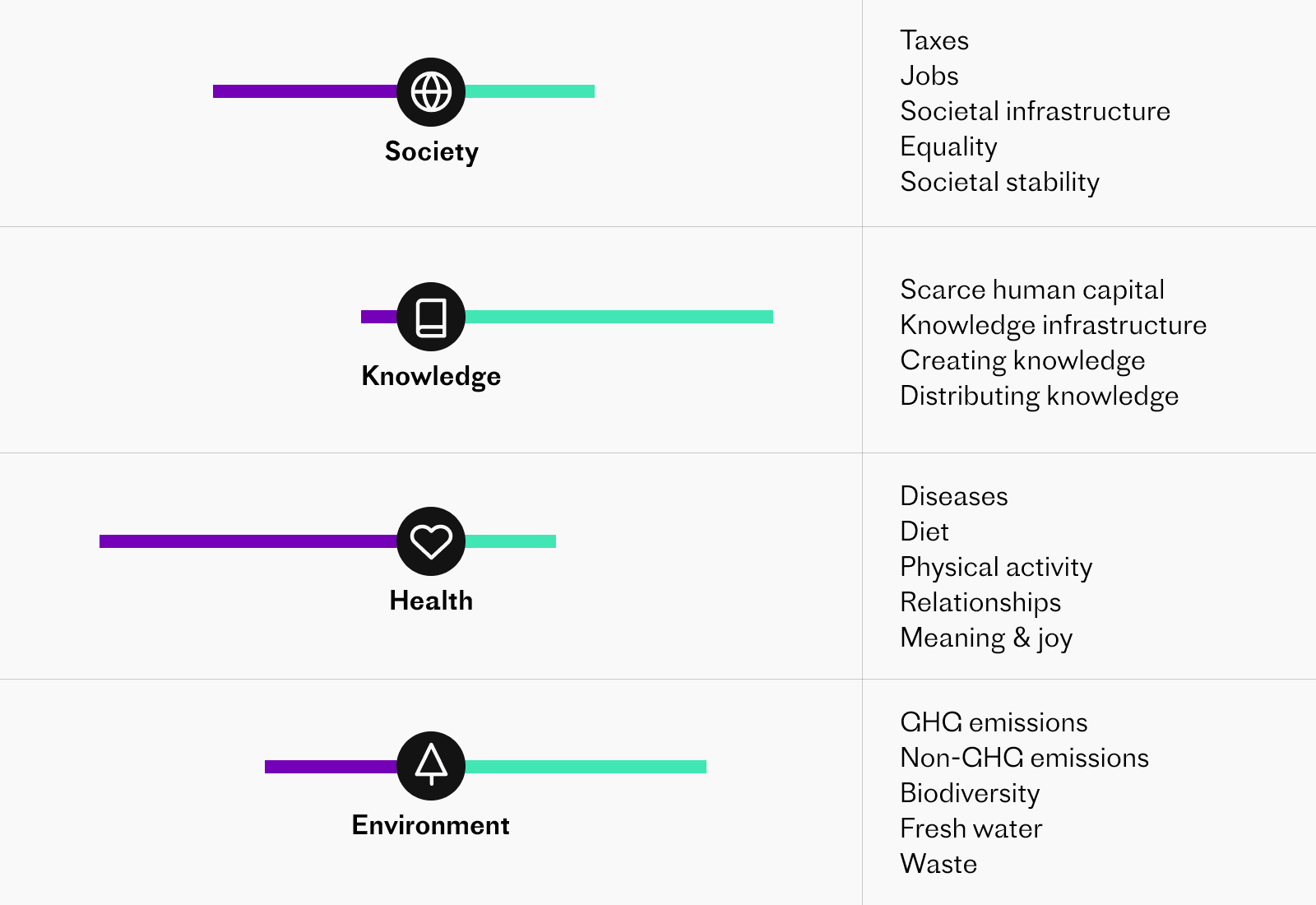This screenshot has height=905, width=1316.
Task: Click Societal infrastructure text
Action: click(x=1036, y=111)
